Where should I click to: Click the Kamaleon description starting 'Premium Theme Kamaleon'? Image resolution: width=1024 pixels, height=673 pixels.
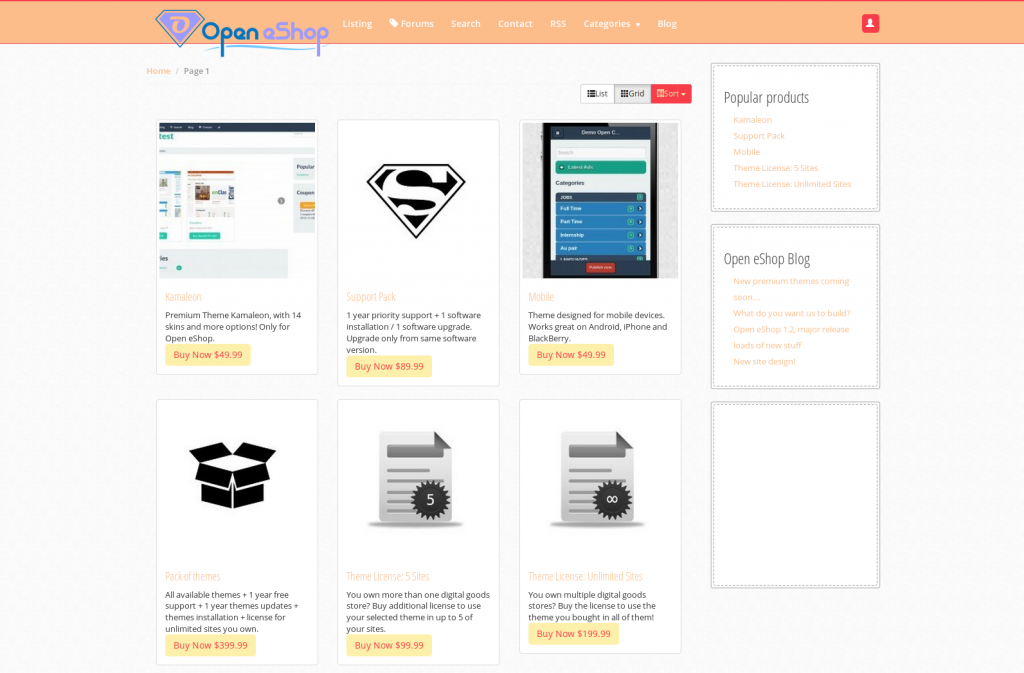tap(234, 327)
